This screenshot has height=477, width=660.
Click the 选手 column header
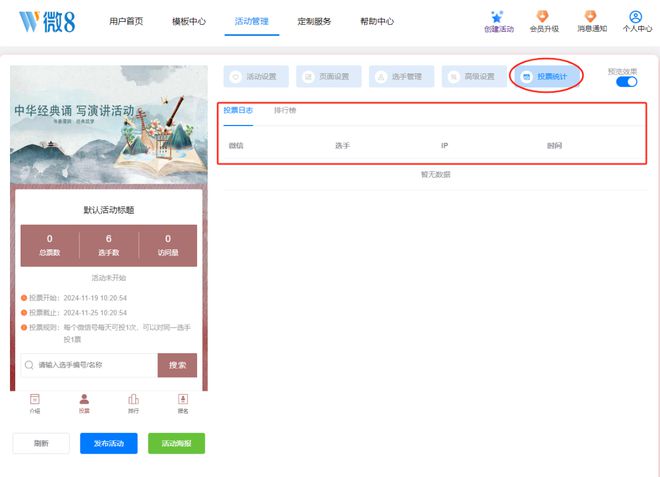[342, 146]
